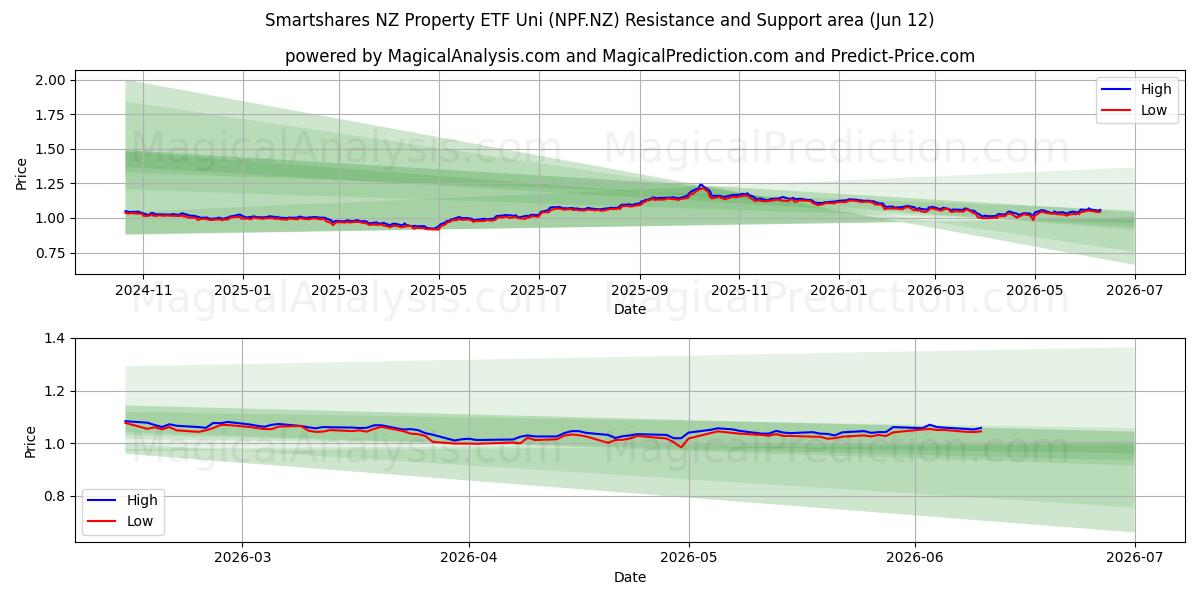Viewport: 1200px width, 600px height.
Task: Click the '2025-01' tick label on the top chart
Action: coord(244,291)
